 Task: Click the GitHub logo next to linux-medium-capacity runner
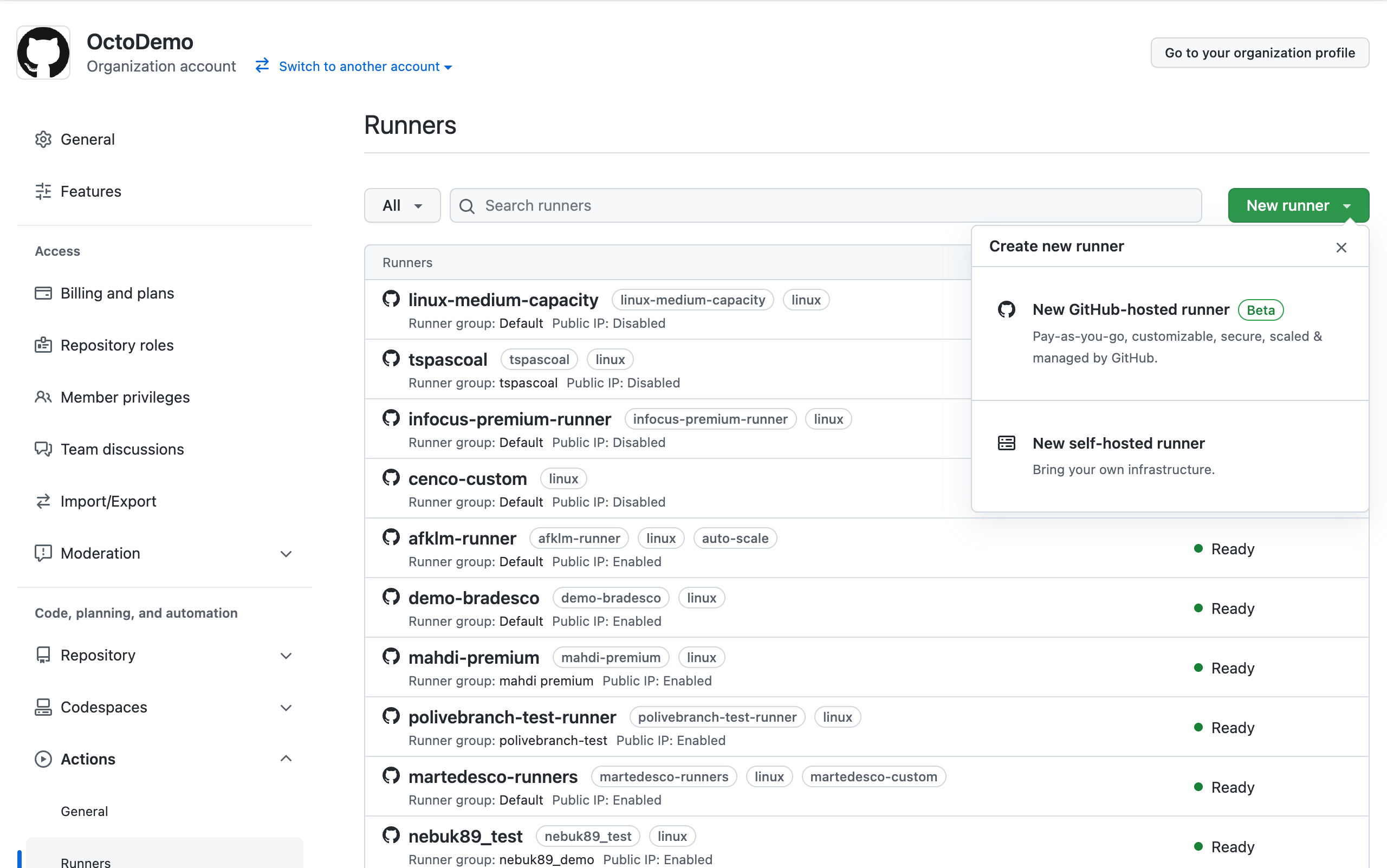pyautogui.click(x=391, y=299)
